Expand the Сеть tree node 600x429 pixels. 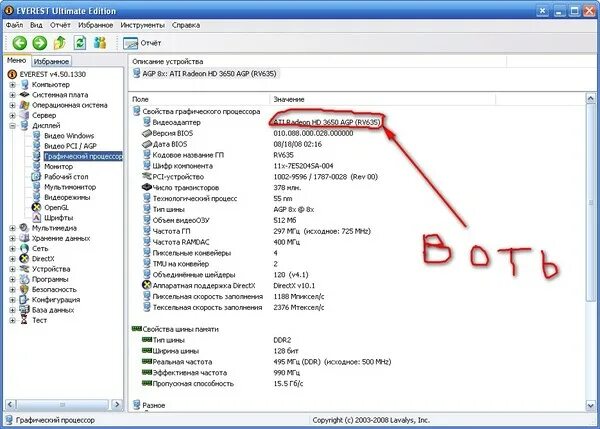click(x=12, y=248)
